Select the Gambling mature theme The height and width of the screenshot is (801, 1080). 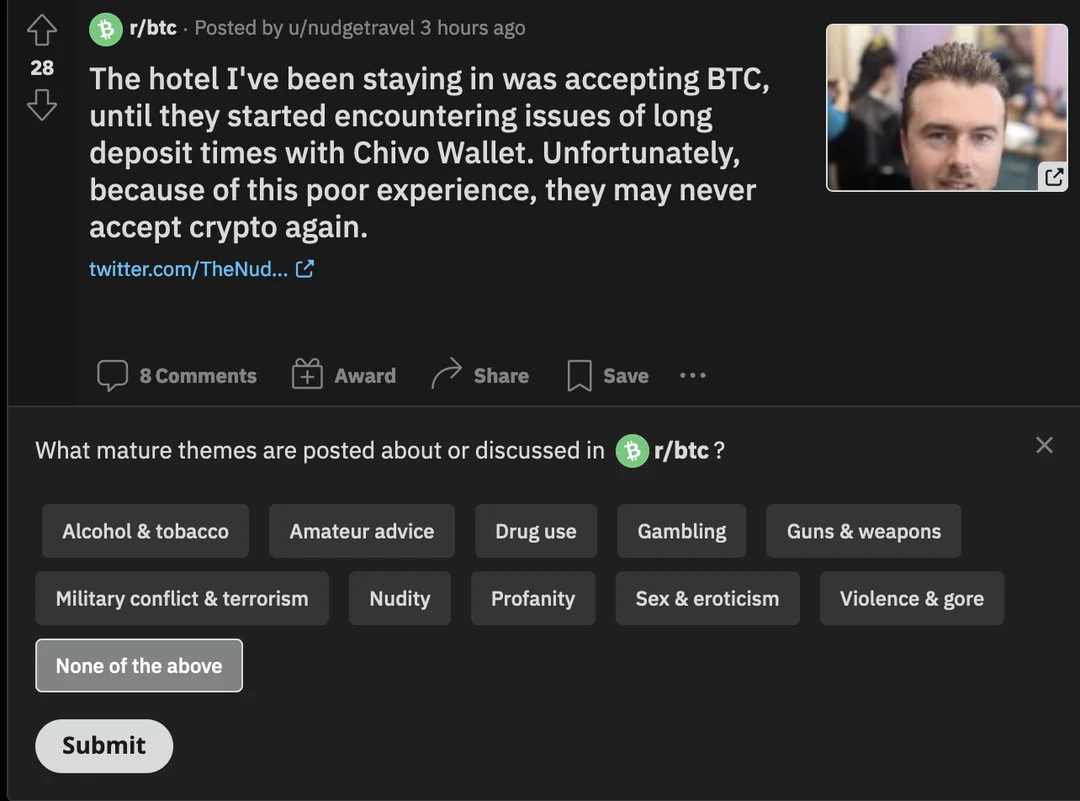[x=681, y=531]
